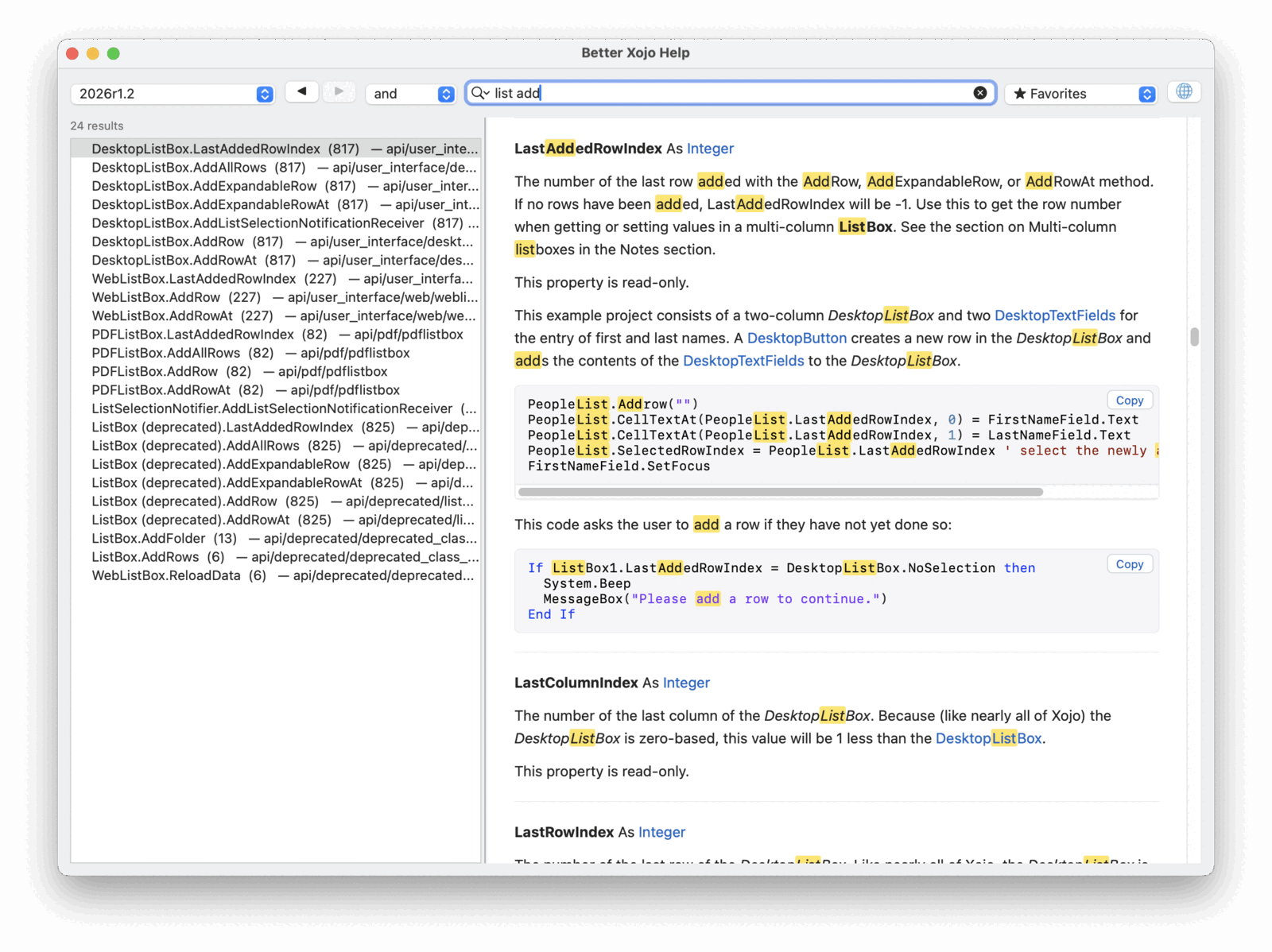Viewport: 1272px width, 952px height.
Task: Open the DesktopListBox link in LastColumnIndex description
Action: tap(989, 738)
